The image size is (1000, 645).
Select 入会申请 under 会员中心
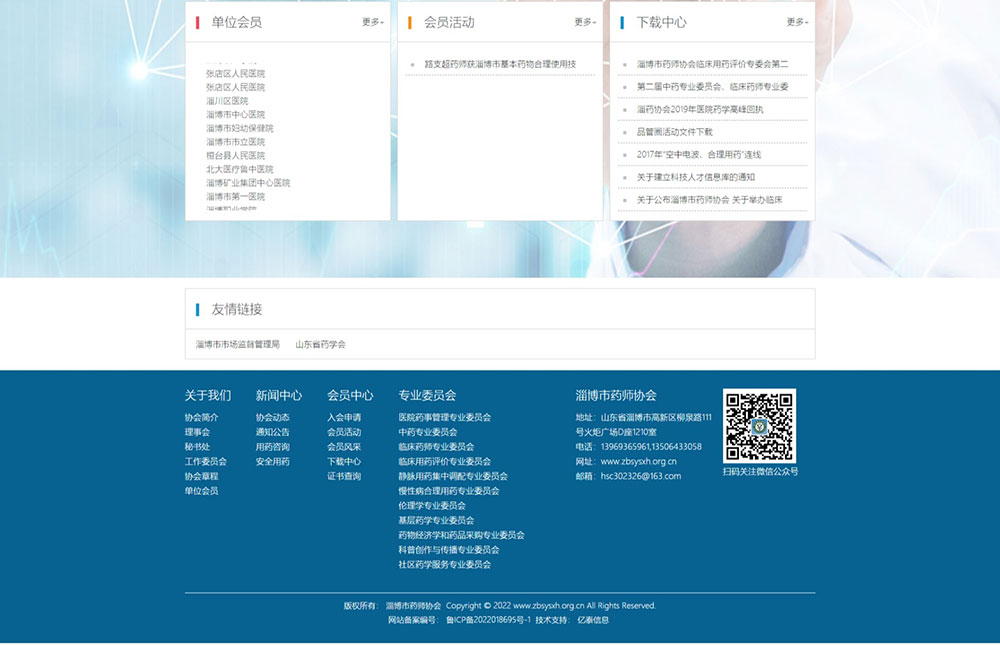(x=344, y=417)
